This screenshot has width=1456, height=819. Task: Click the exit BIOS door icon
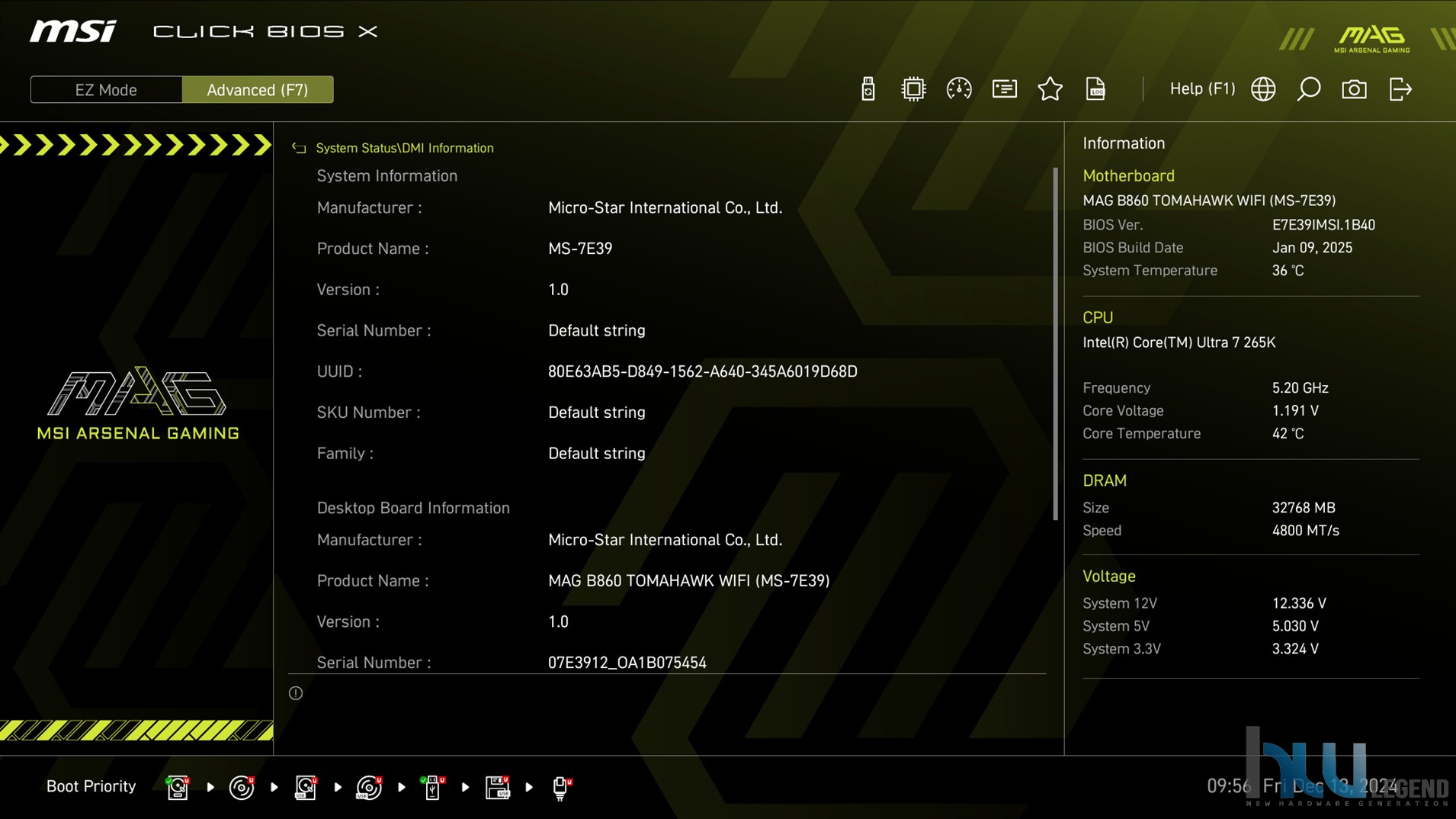[1400, 89]
